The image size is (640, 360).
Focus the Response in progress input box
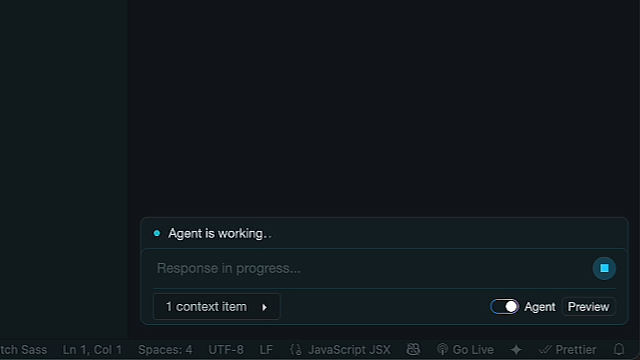(x=371, y=268)
